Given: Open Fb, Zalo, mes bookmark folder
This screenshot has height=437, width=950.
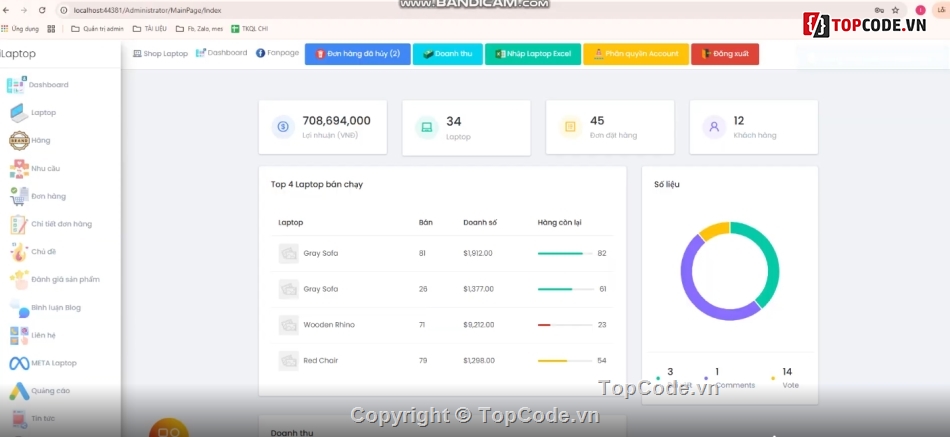Looking at the screenshot, I should point(199,28).
